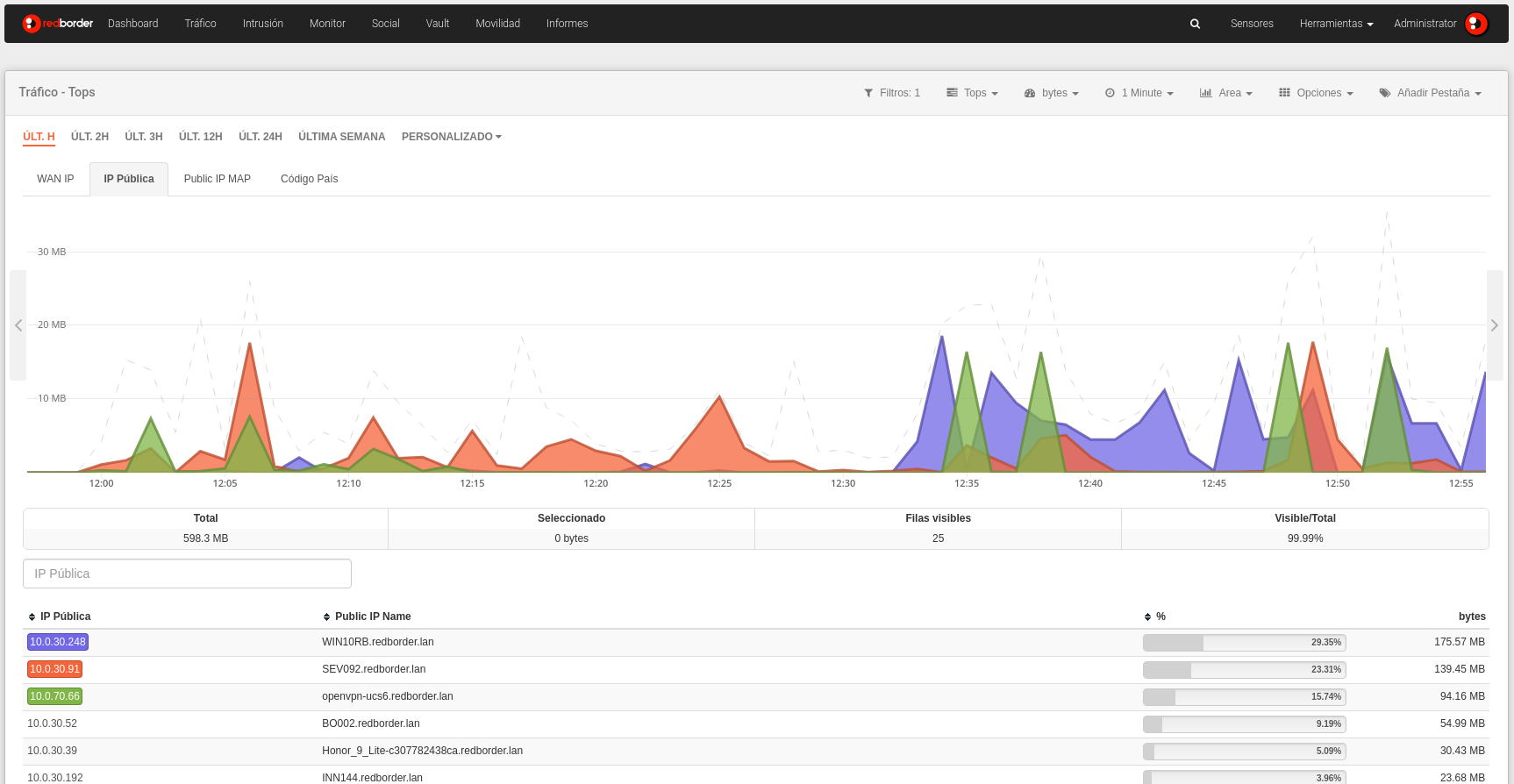Image resolution: width=1514 pixels, height=784 pixels.
Task: Click the 15.74% progress bar
Action: 1244,697
